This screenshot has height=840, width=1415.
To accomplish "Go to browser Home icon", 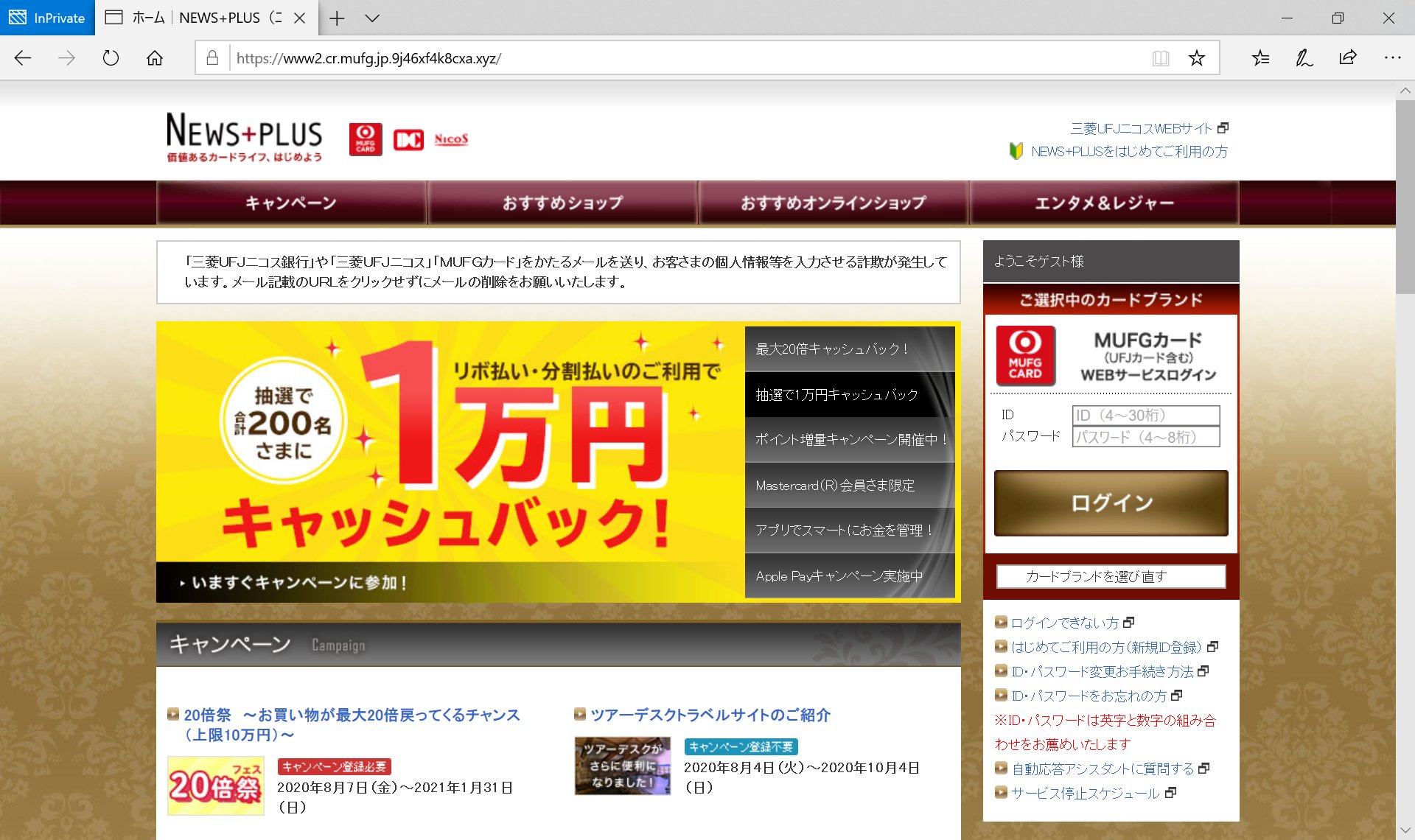I will (x=155, y=58).
